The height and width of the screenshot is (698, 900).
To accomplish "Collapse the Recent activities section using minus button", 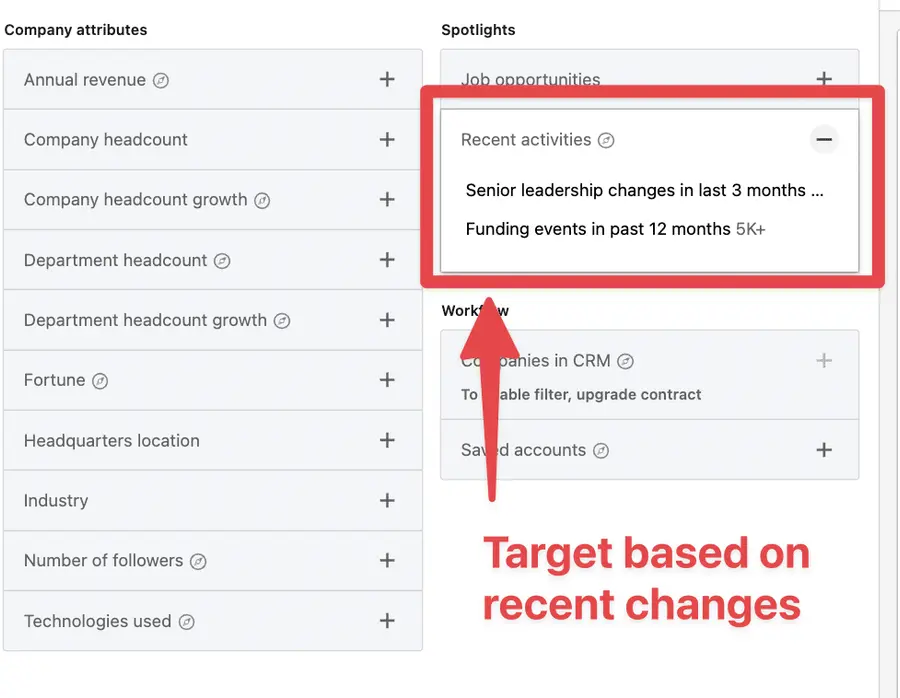I will (823, 140).
